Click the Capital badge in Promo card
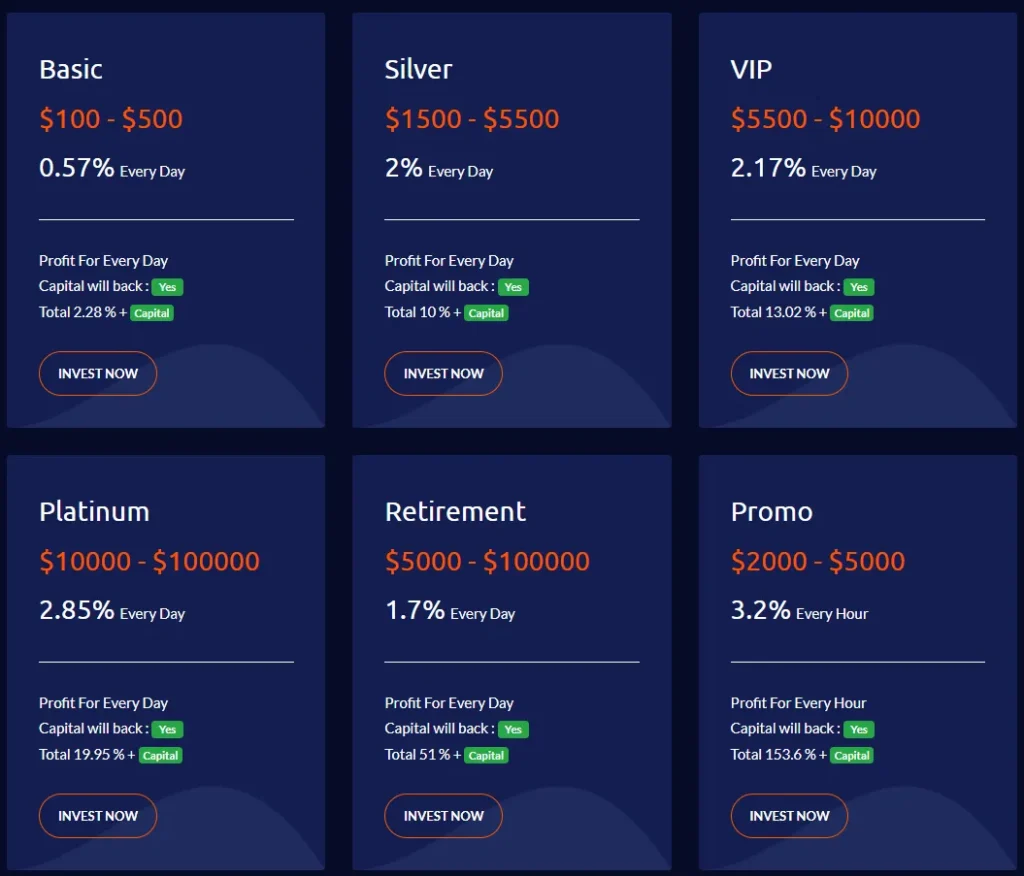 [x=852, y=756]
